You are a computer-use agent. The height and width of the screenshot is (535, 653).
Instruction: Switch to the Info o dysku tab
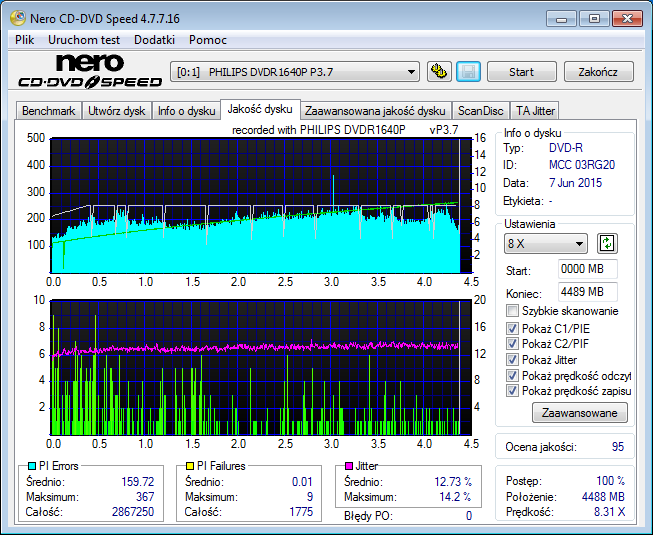[186, 111]
